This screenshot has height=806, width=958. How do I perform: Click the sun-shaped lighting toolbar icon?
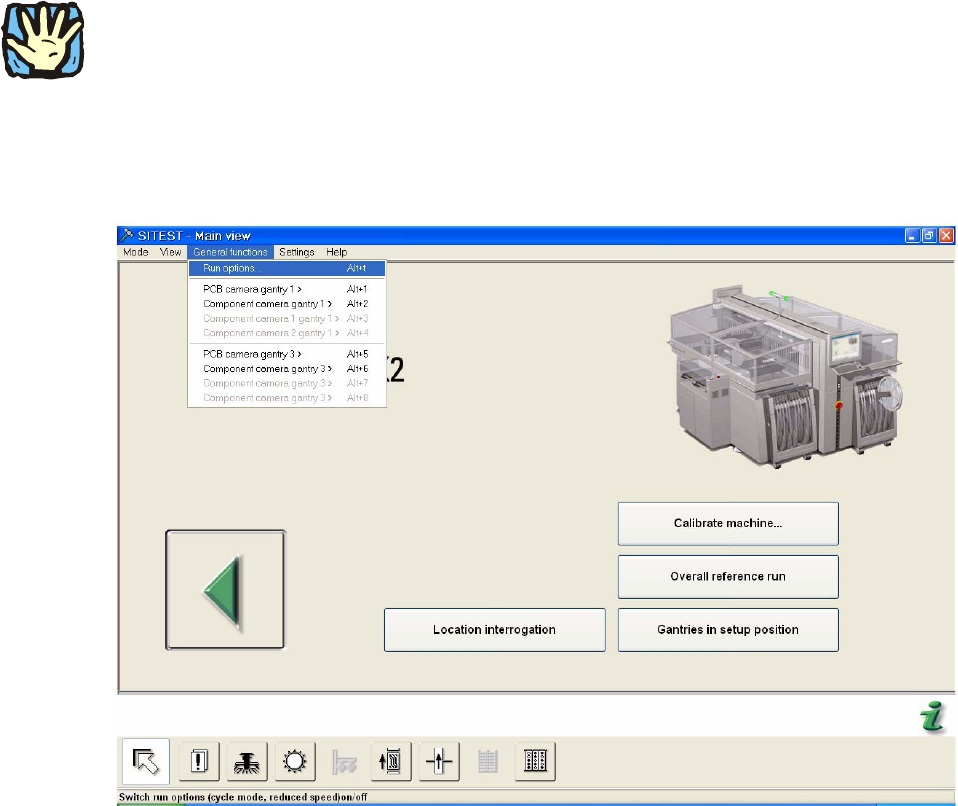[x=295, y=762]
